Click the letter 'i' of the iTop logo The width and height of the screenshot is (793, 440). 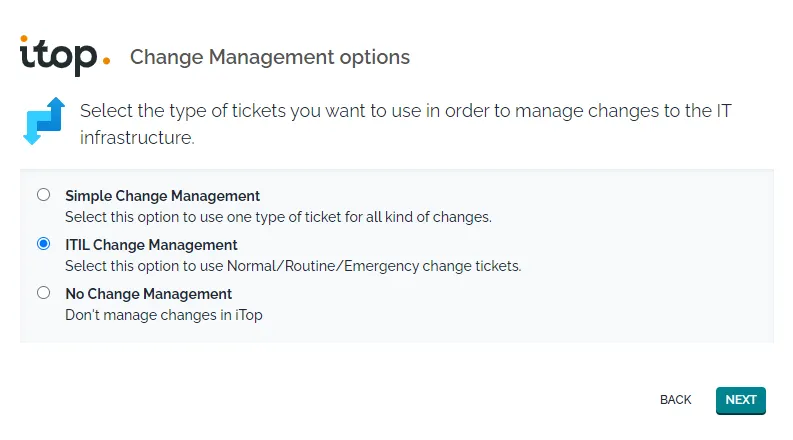coord(25,54)
